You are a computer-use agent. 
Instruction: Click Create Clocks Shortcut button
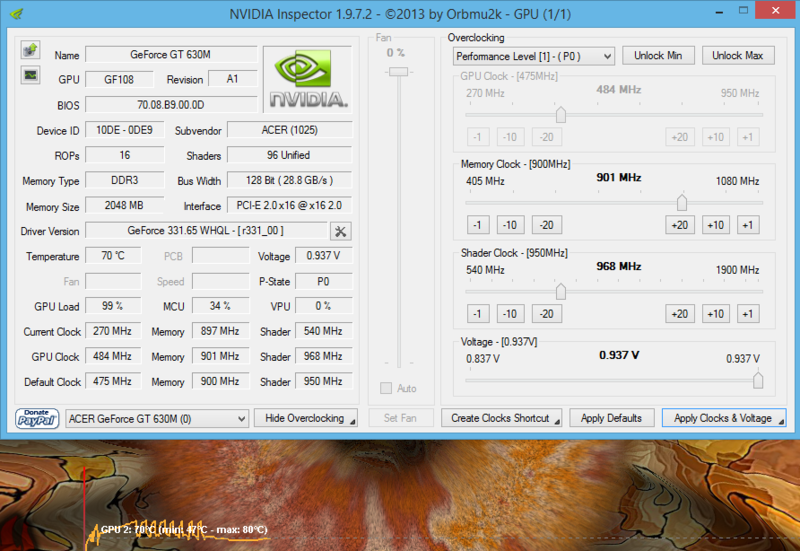tap(502, 418)
